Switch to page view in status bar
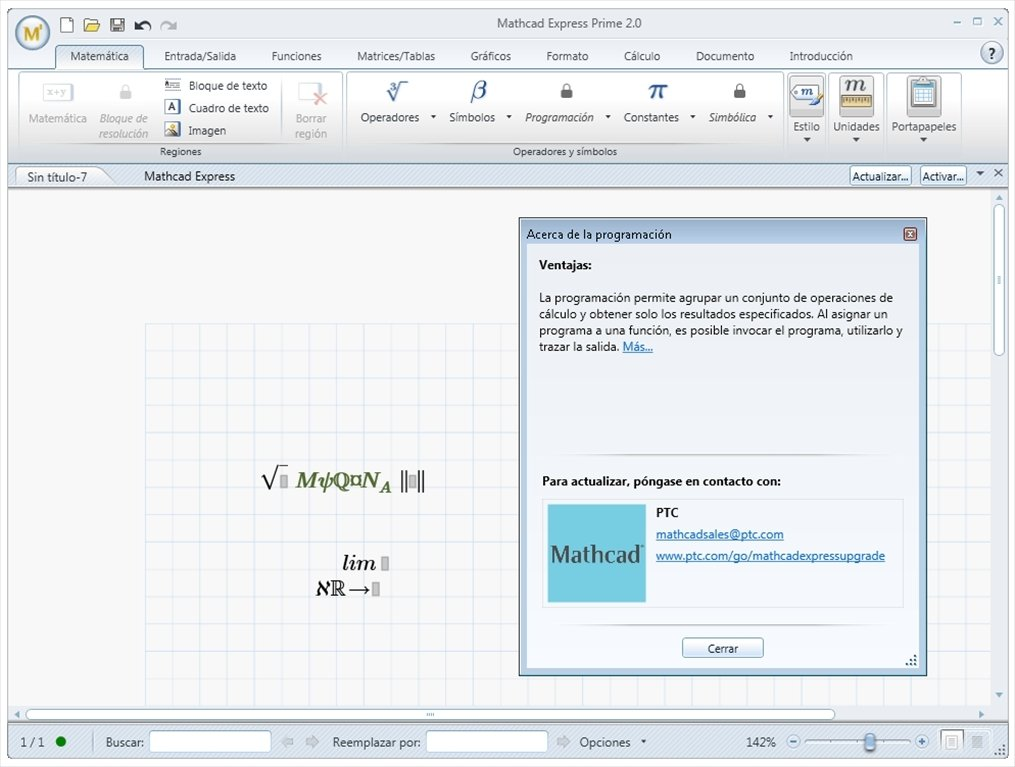 (951, 742)
